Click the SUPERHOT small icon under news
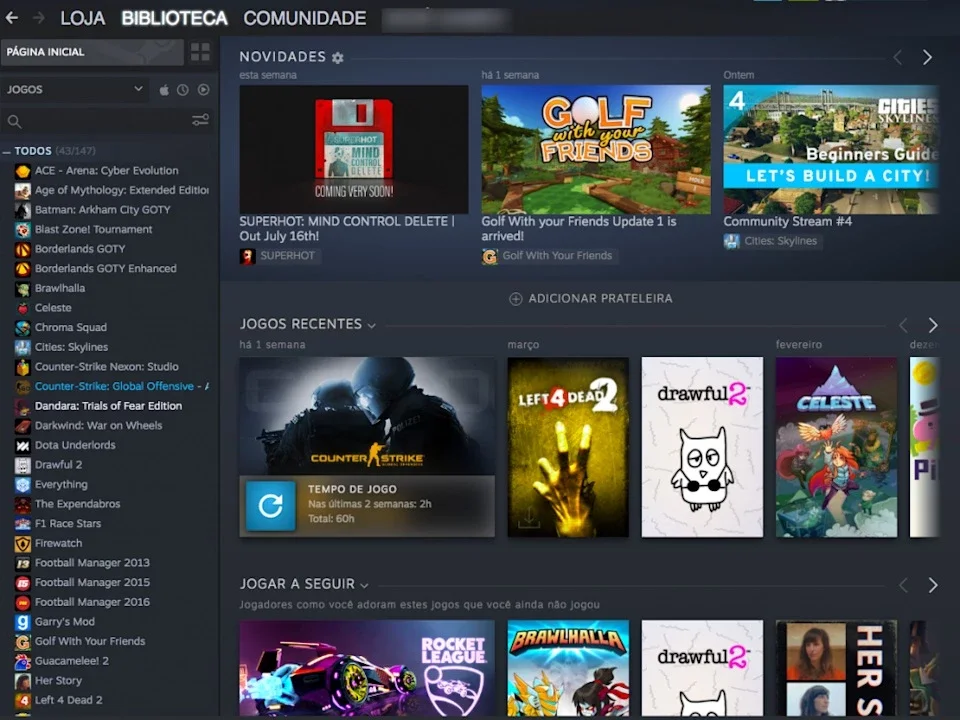The image size is (960, 720). [247, 257]
